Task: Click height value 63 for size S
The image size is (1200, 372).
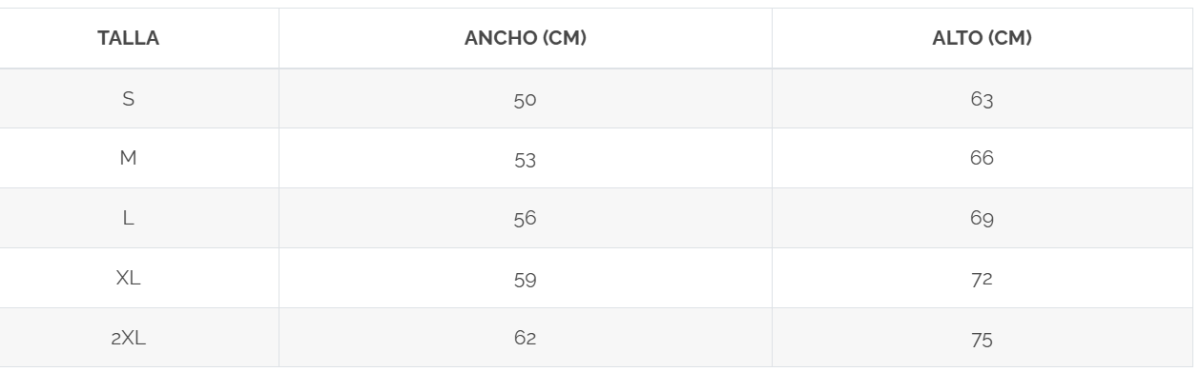Action: (981, 99)
